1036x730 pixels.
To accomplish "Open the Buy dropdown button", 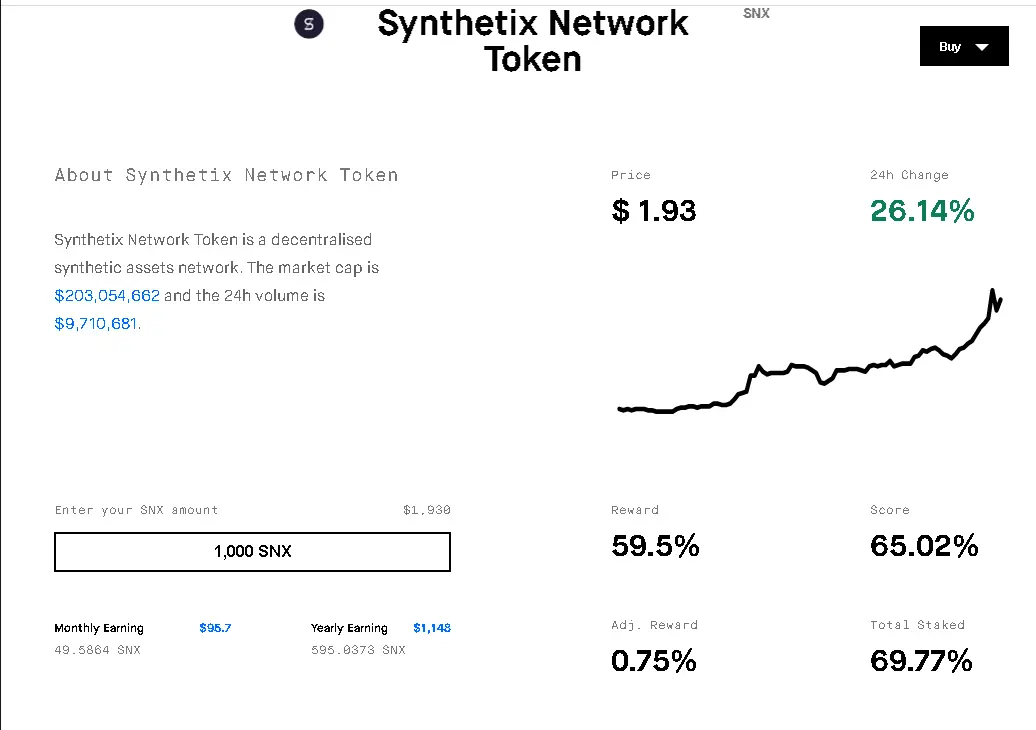I will 964,46.
